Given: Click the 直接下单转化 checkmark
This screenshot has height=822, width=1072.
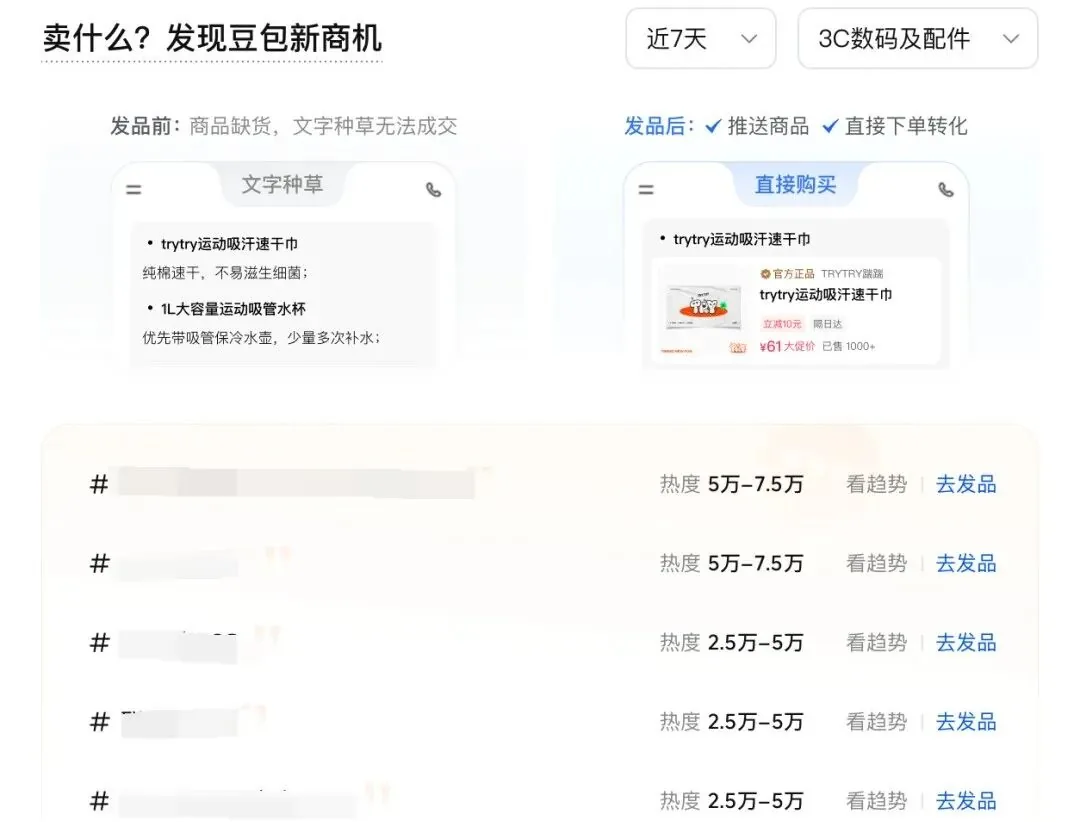Looking at the screenshot, I should [830, 126].
